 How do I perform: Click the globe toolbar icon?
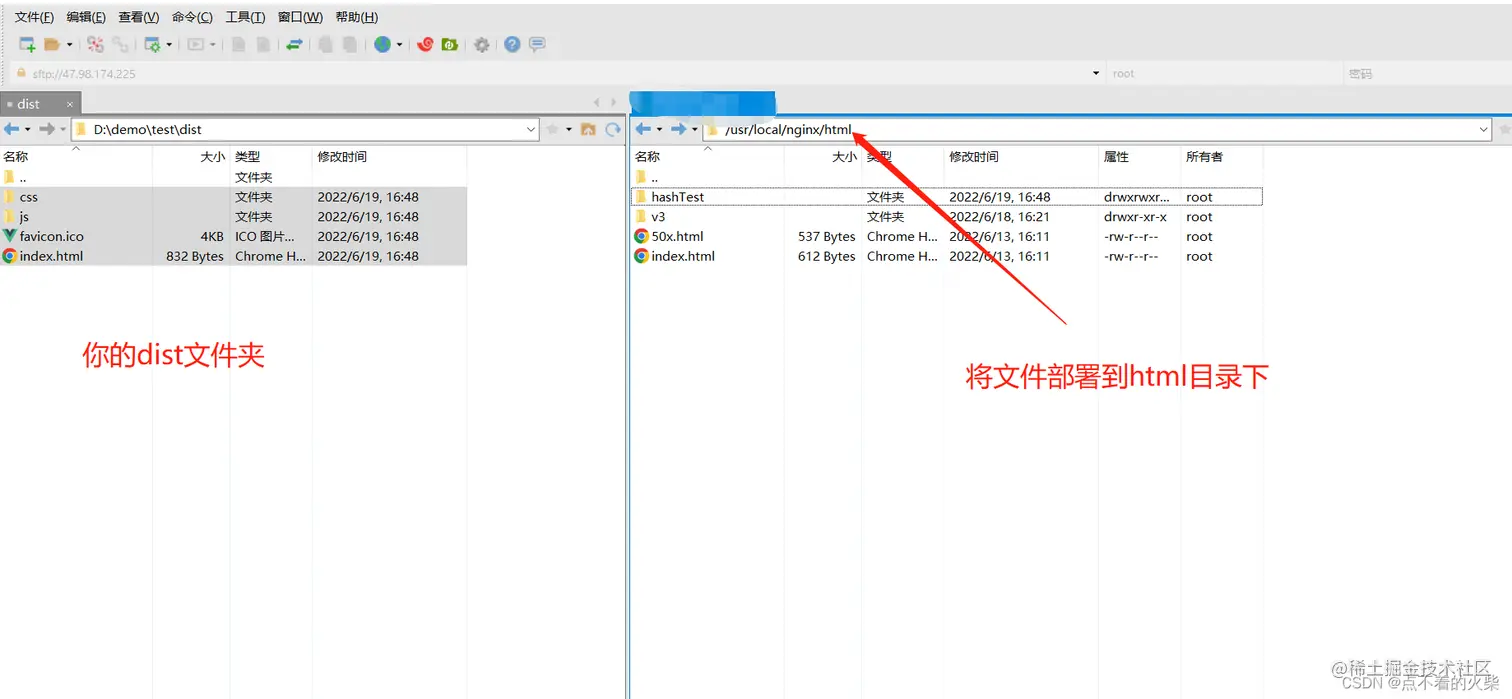(x=382, y=44)
